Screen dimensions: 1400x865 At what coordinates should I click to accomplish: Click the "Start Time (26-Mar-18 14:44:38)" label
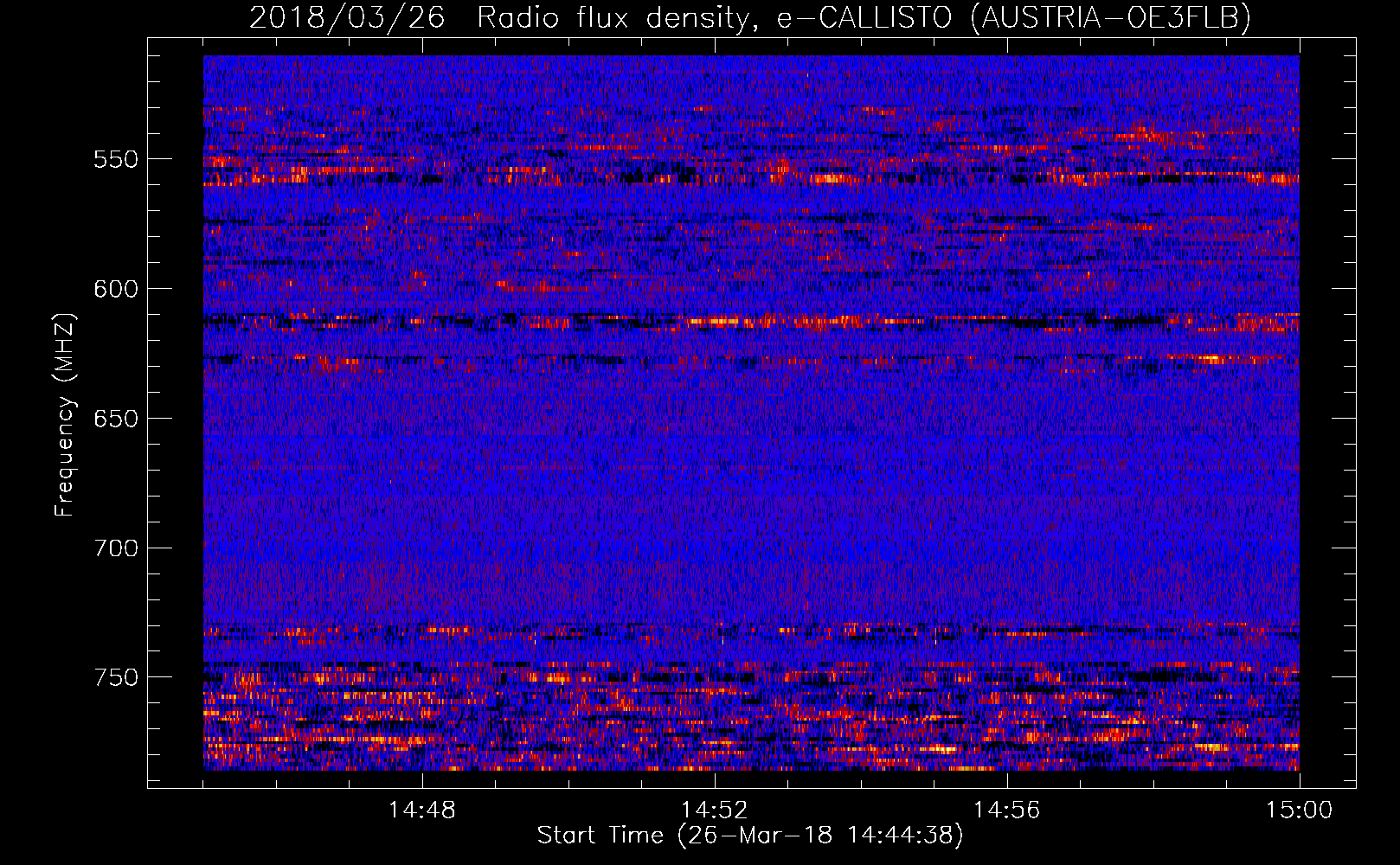(x=750, y=836)
